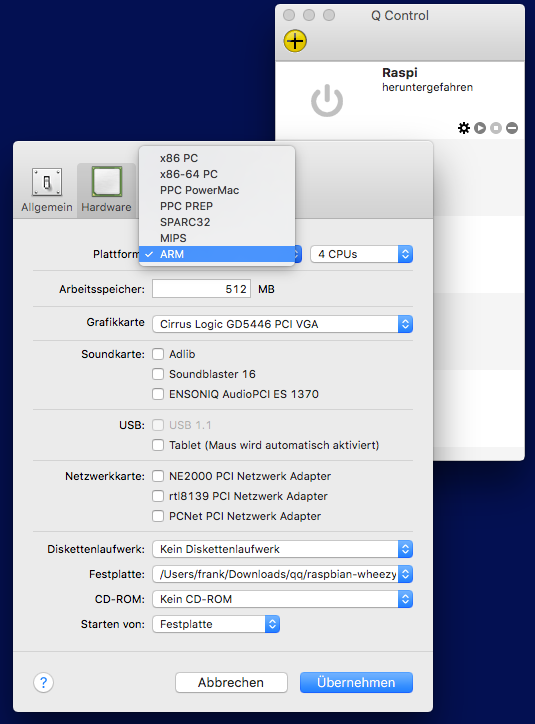Toggle Tablet USB option checkbox
The image size is (535, 724).
158,445
